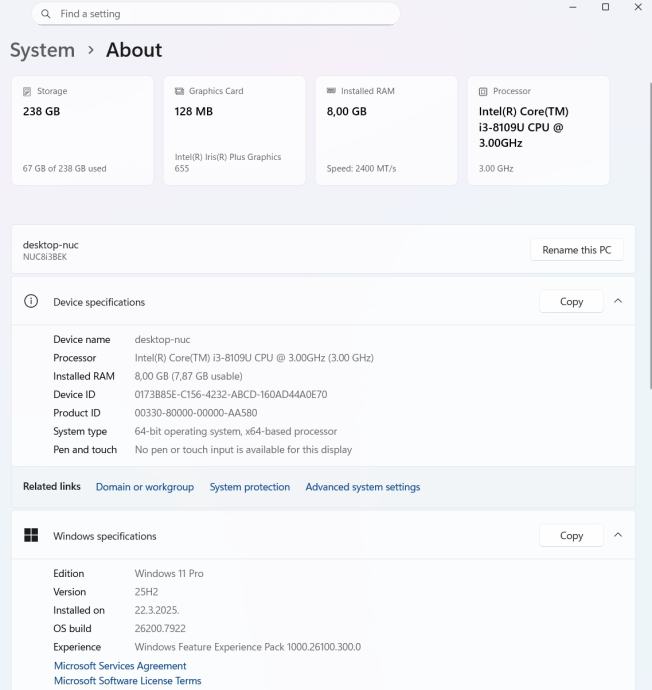Open Advanced system settings
The height and width of the screenshot is (690, 652).
click(363, 487)
